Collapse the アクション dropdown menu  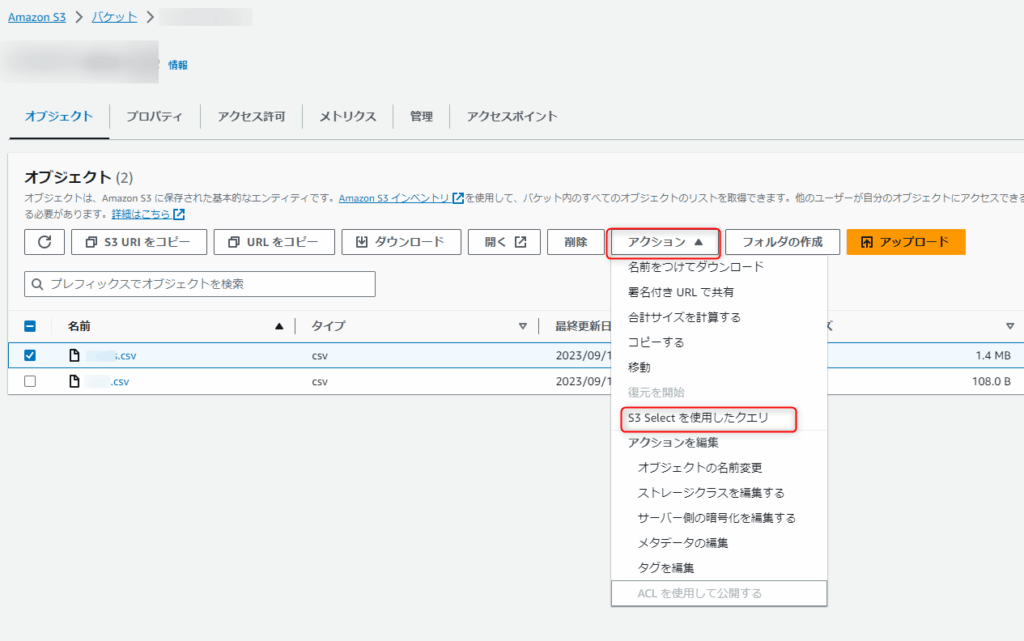click(x=664, y=242)
